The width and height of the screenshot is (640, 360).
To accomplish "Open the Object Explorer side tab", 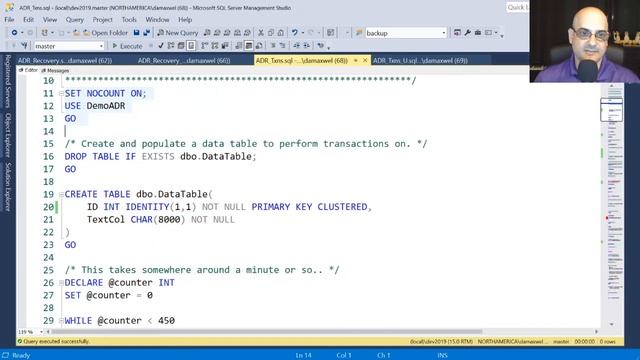I will pos(8,135).
